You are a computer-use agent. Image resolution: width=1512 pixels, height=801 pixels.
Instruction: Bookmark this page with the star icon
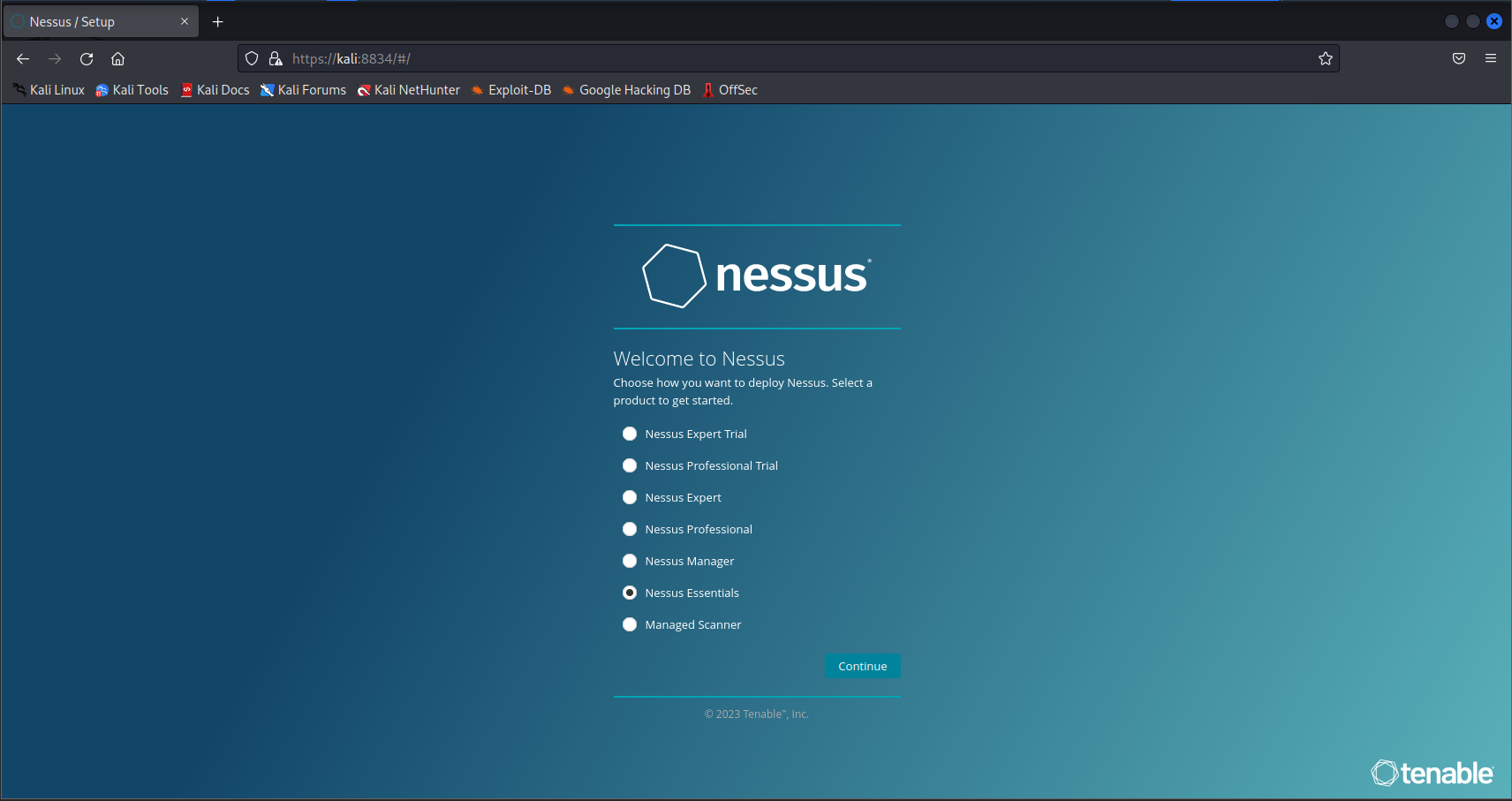(1324, 58)
